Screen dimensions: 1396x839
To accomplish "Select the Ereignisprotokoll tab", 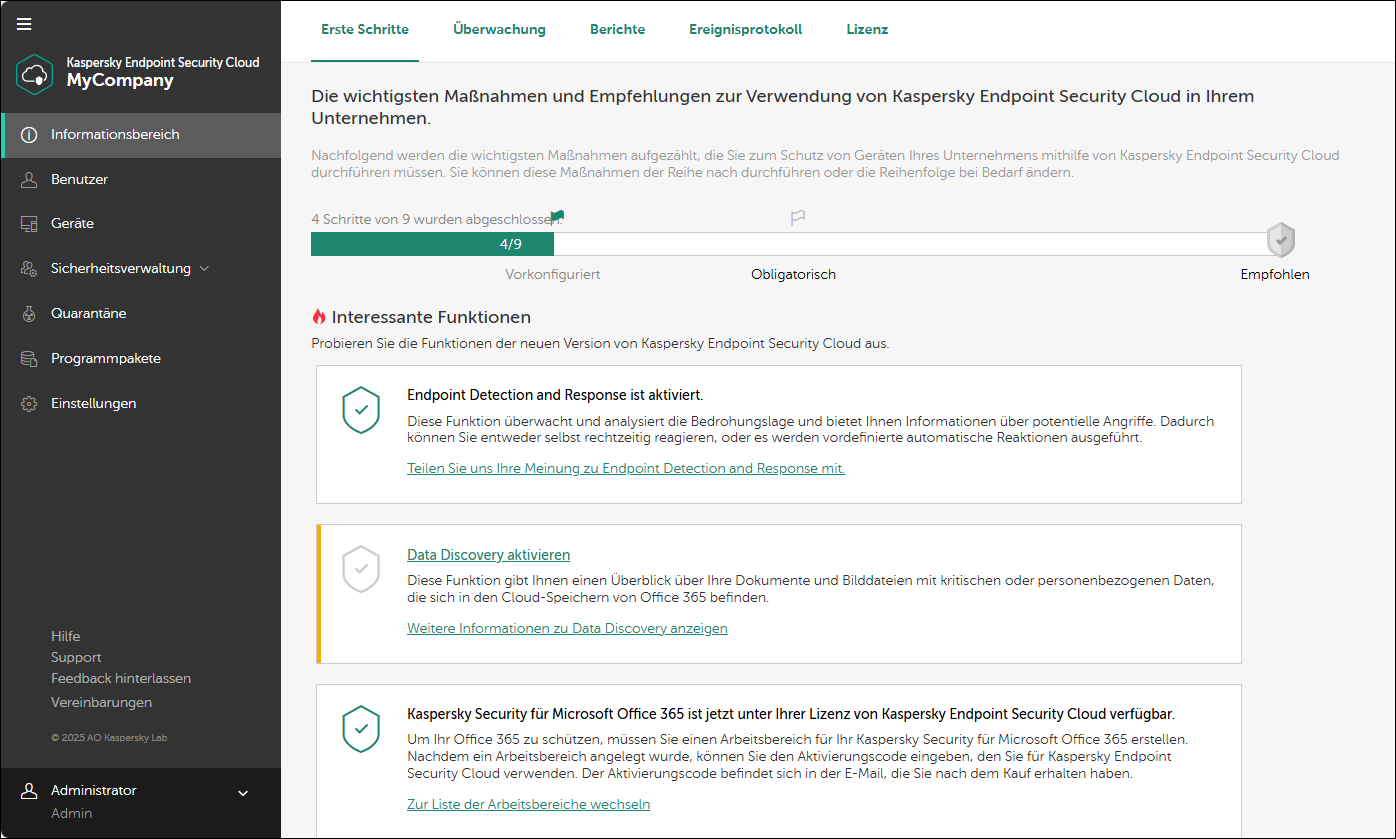I will click(x=745, y=30).
